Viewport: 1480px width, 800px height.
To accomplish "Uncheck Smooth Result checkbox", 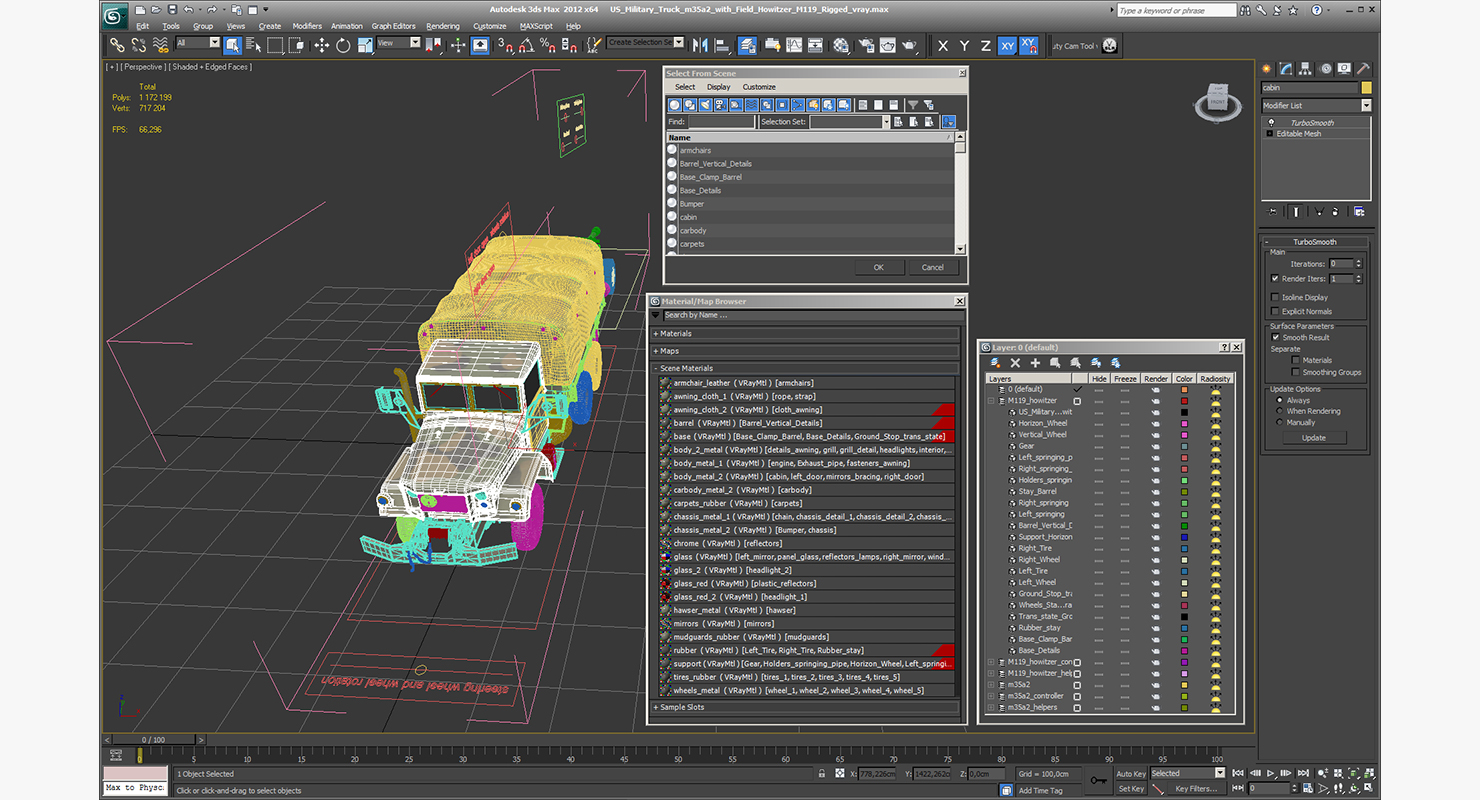I will (x=1275, y=338).
